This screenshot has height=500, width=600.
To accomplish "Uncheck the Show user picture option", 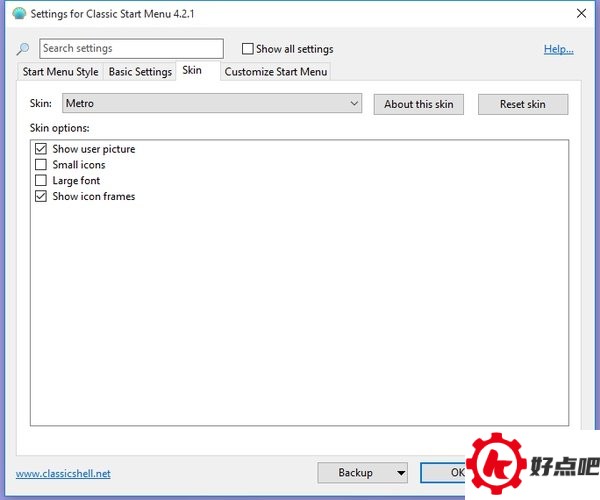I will tap(41, 149).
